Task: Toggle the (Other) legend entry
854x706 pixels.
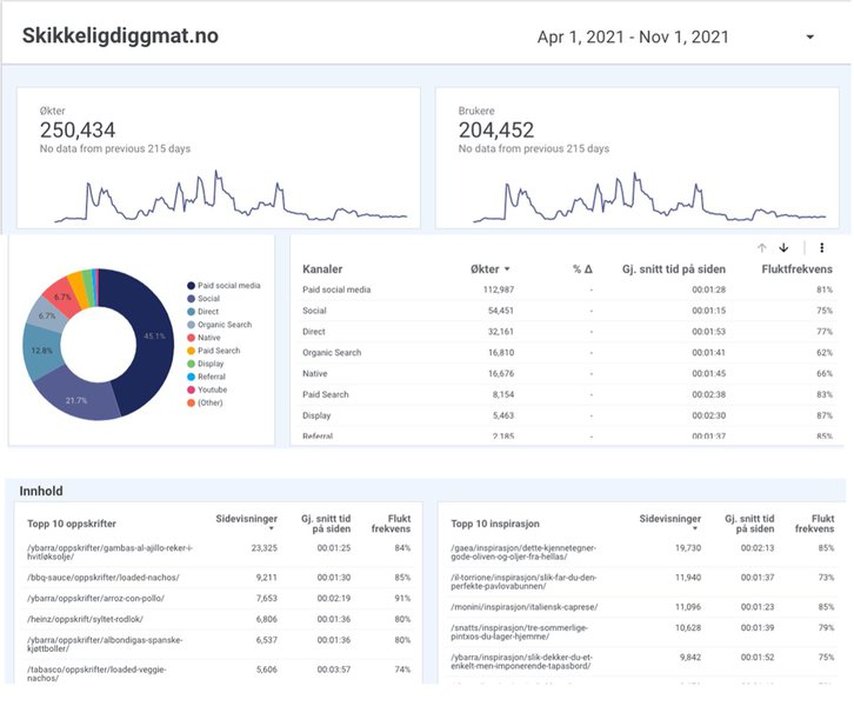Action: point(208,402)
